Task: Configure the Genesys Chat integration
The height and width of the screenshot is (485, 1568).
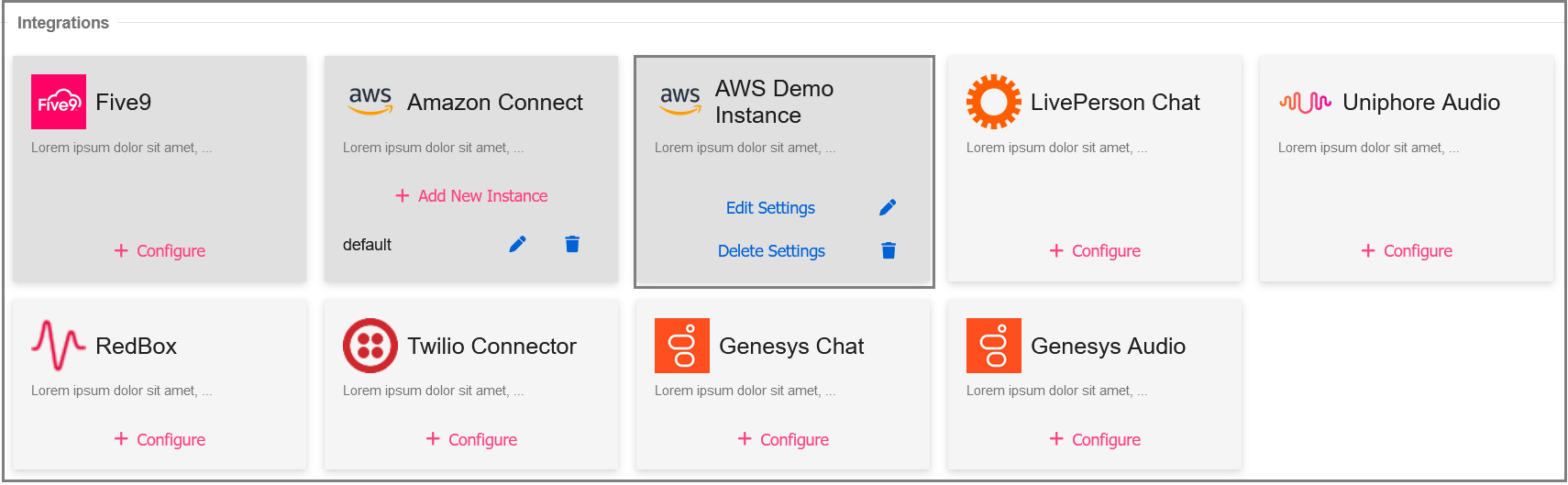Action: click(783, 439)
